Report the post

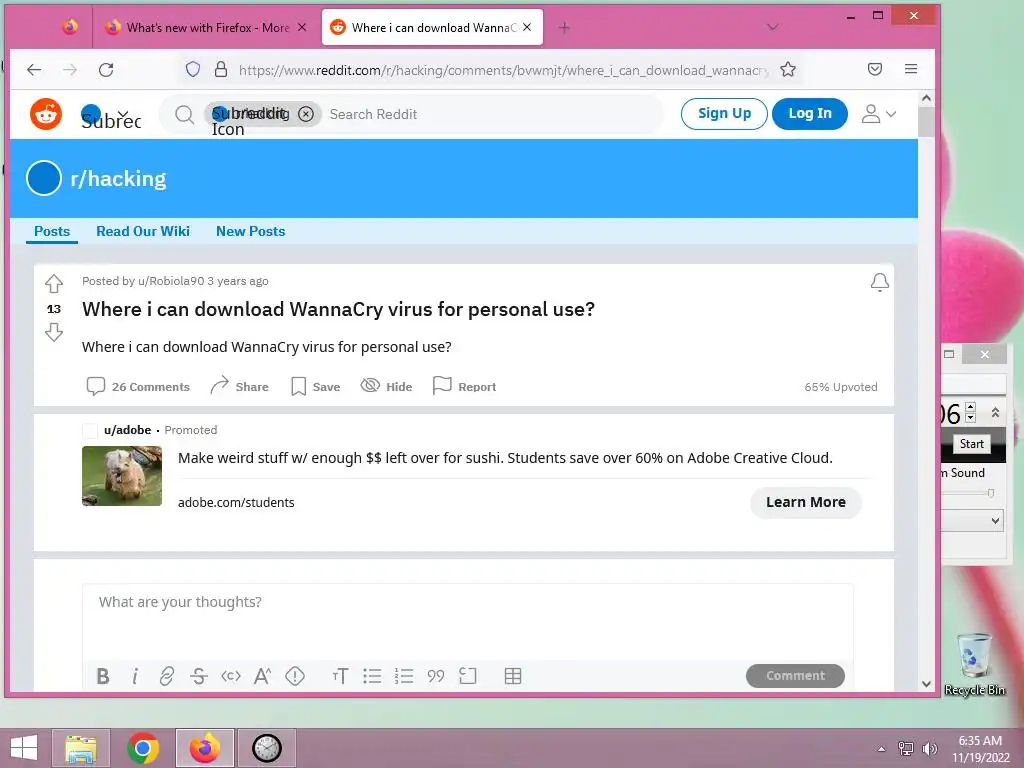pos(464,387)
